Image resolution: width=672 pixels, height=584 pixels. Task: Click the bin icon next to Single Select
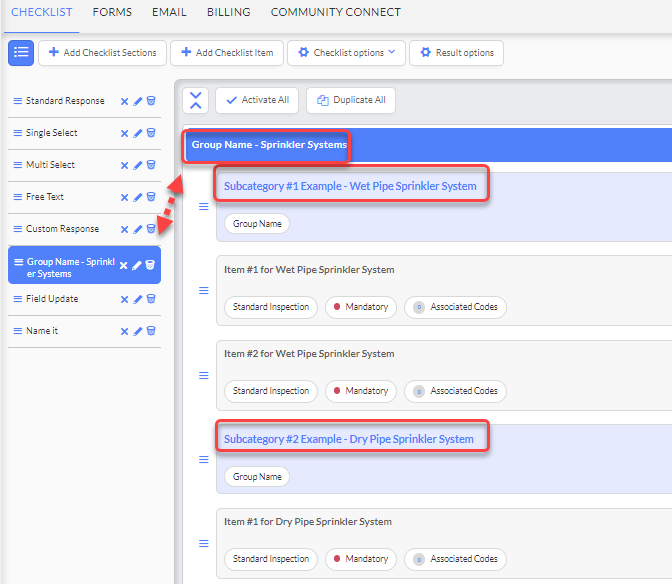pyautogui.click(x=151, y=133)
